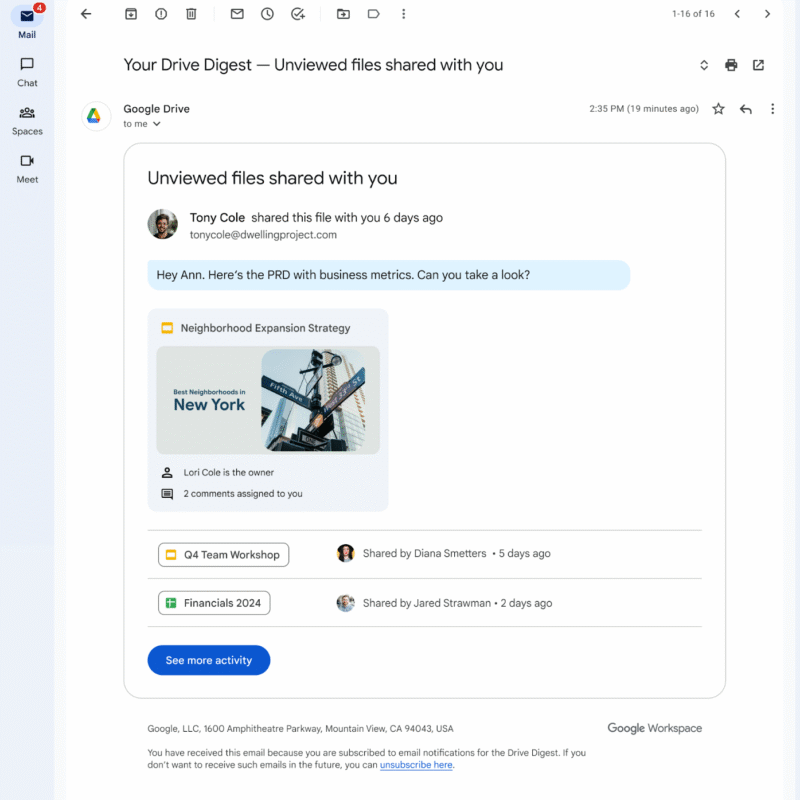Add email to tasks
The width and height of the screenshot is (800, 800).
(x=297, y=14)
